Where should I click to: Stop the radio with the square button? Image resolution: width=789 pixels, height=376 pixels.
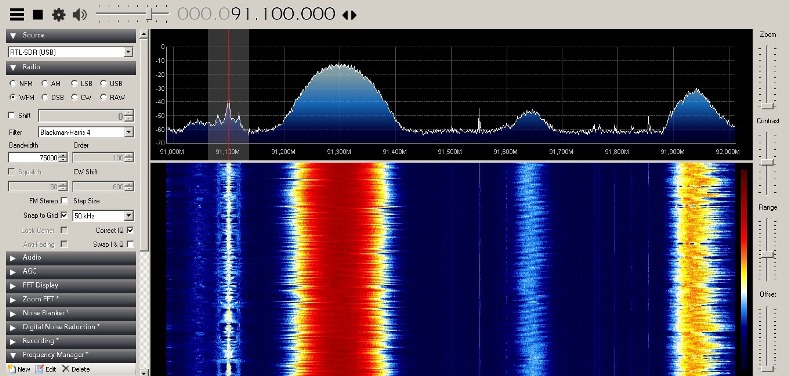point(38,15)
